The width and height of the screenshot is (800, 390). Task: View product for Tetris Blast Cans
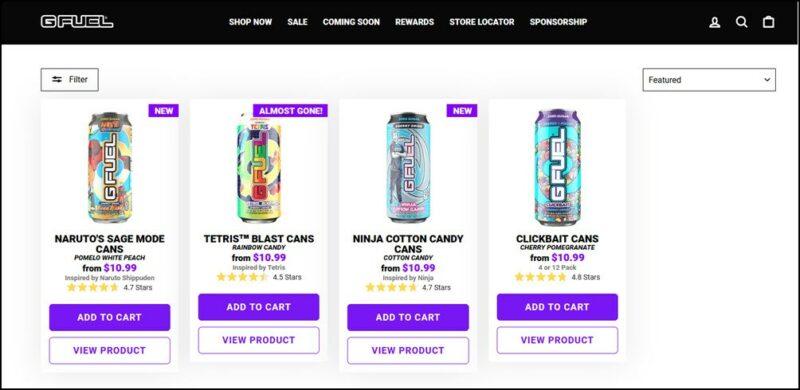(259, 340)
